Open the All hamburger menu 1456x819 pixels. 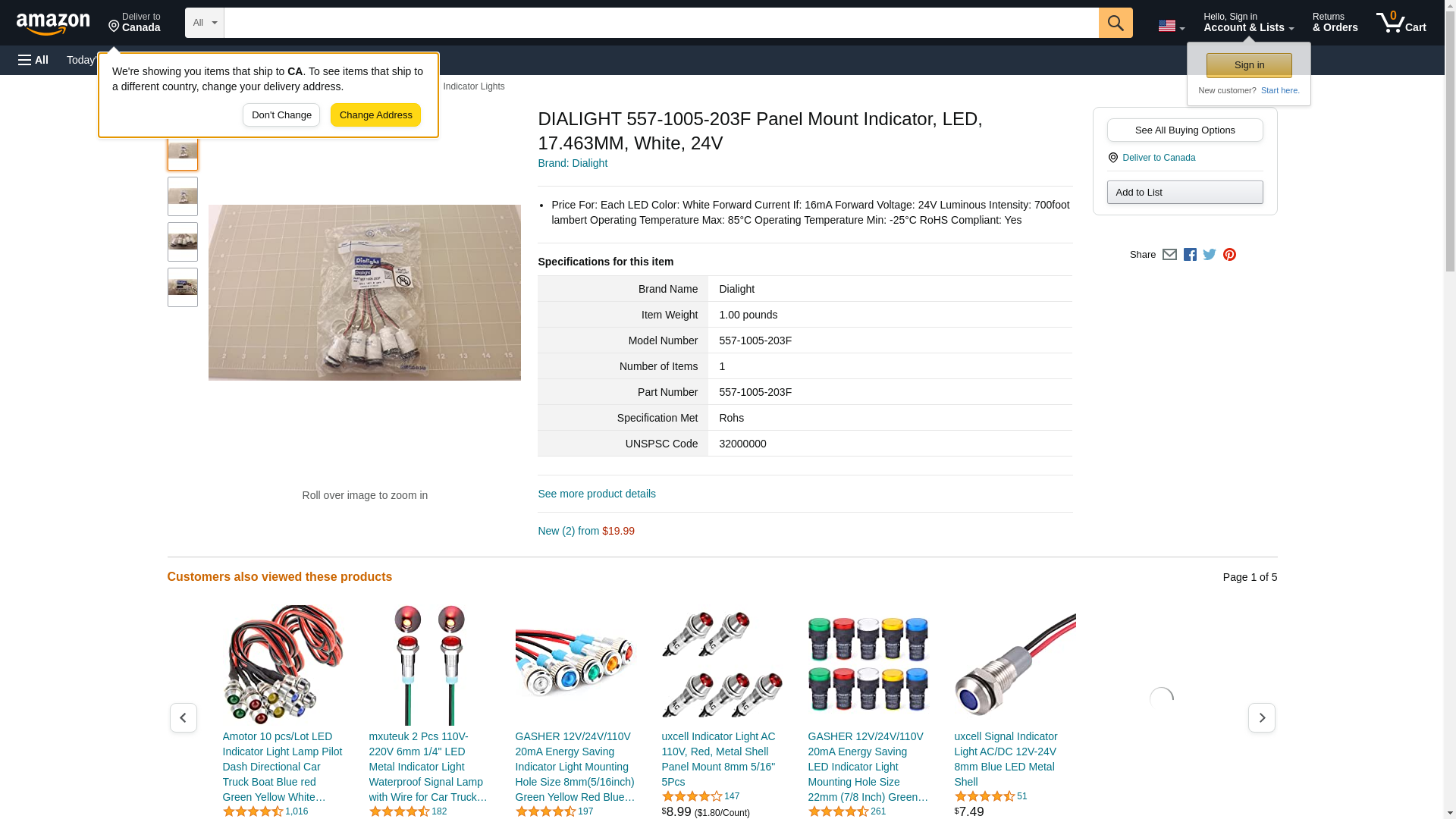[x=33, y=60]
